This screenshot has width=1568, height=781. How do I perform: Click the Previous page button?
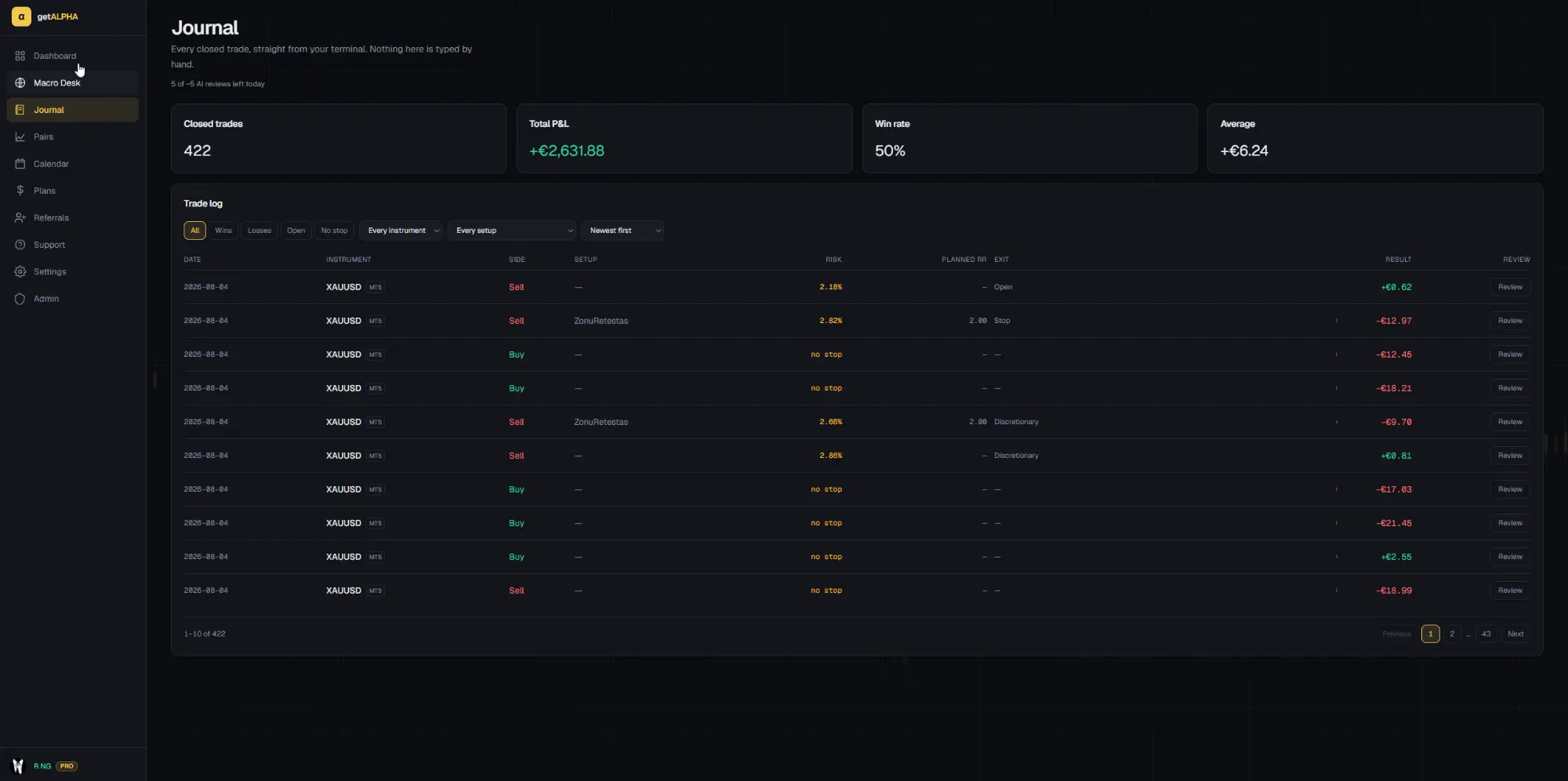[1396, 634]
